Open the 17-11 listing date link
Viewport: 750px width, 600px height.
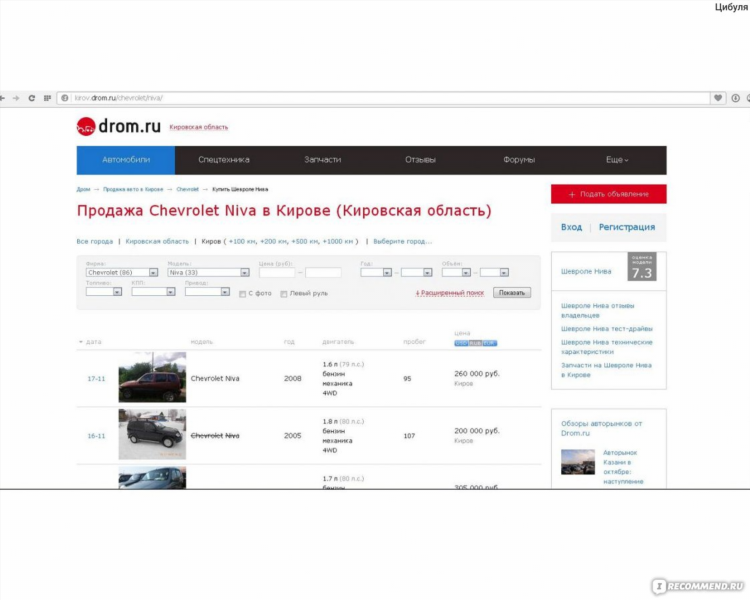click(96, 379)
